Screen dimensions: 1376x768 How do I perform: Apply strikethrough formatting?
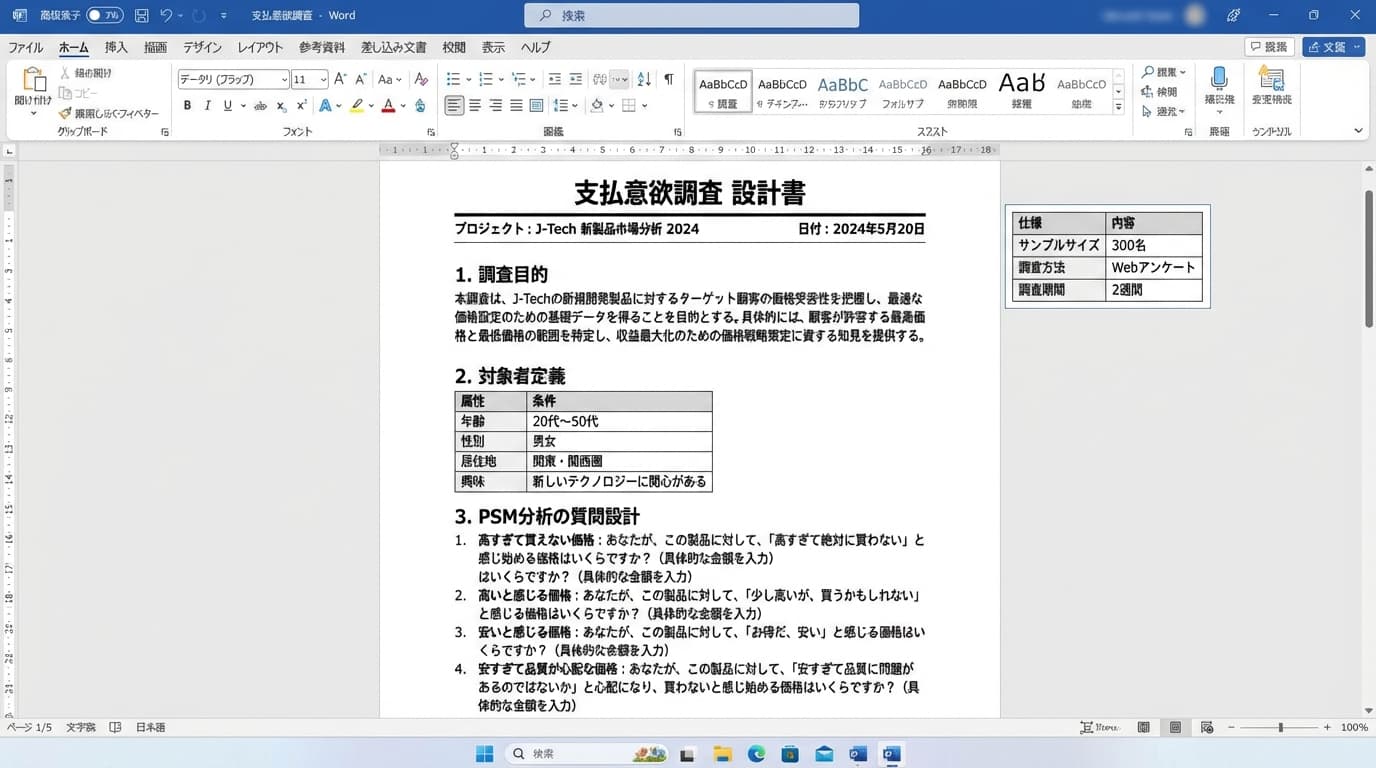tap(258, 105)
